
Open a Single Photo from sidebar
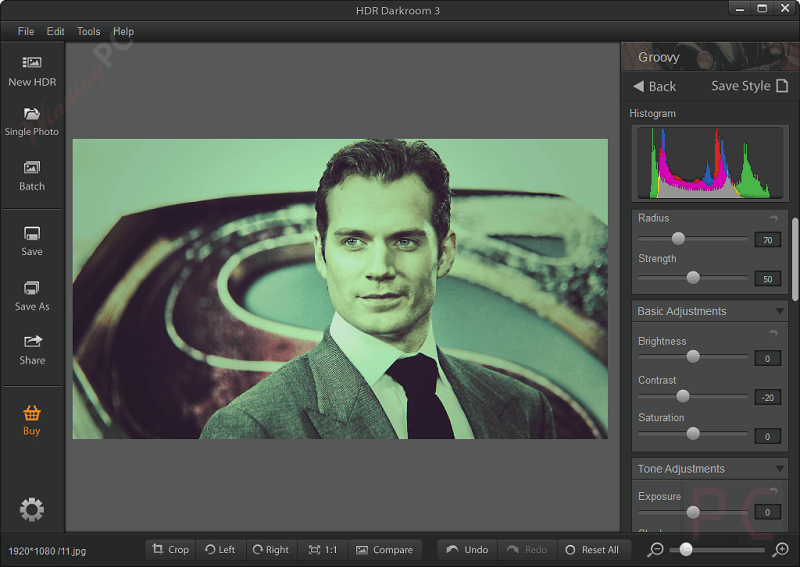point(32,115)
